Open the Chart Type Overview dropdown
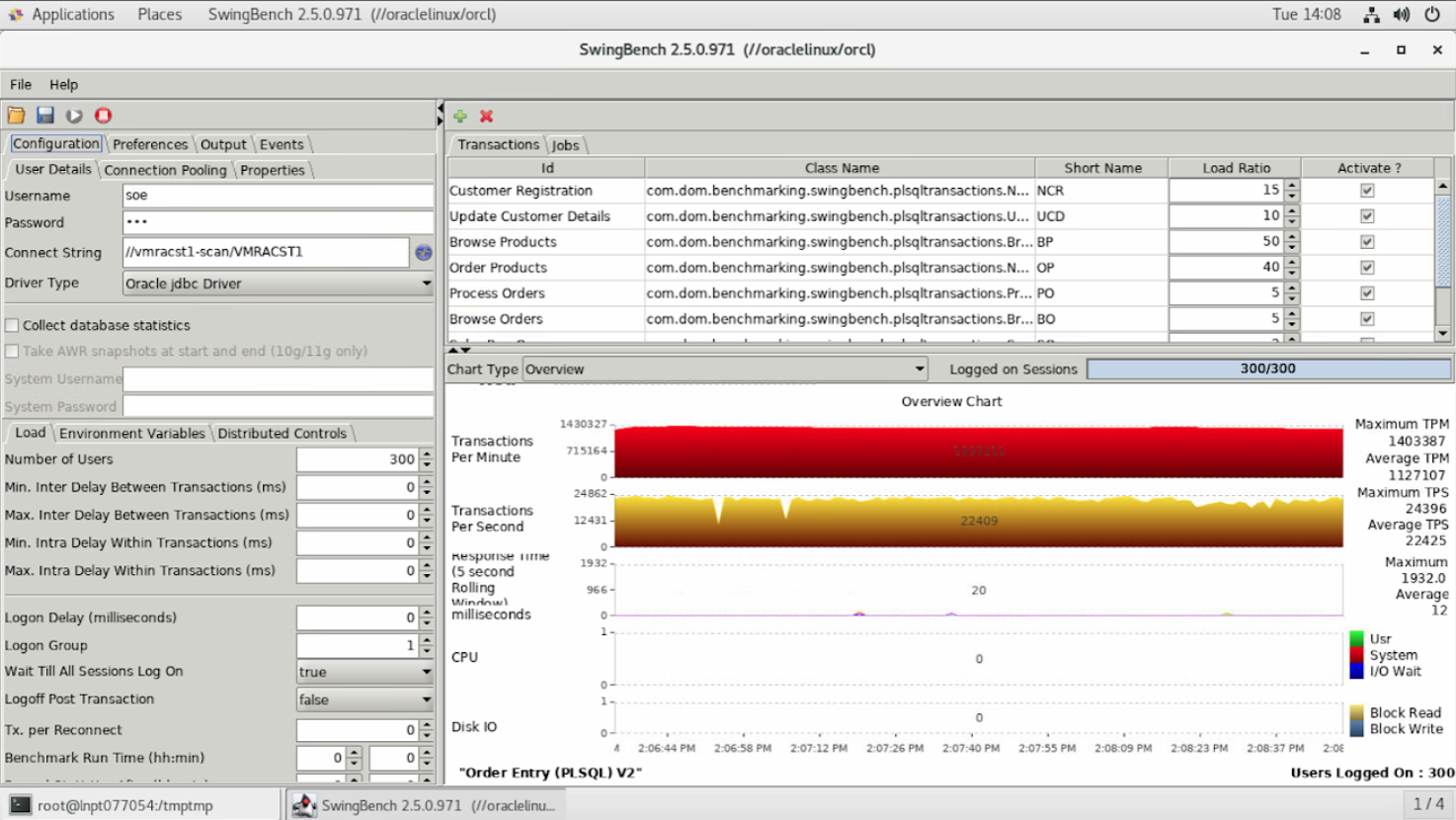Image resolution: width=1456 pixels, height=820 pixels. (x=724, y=369)
